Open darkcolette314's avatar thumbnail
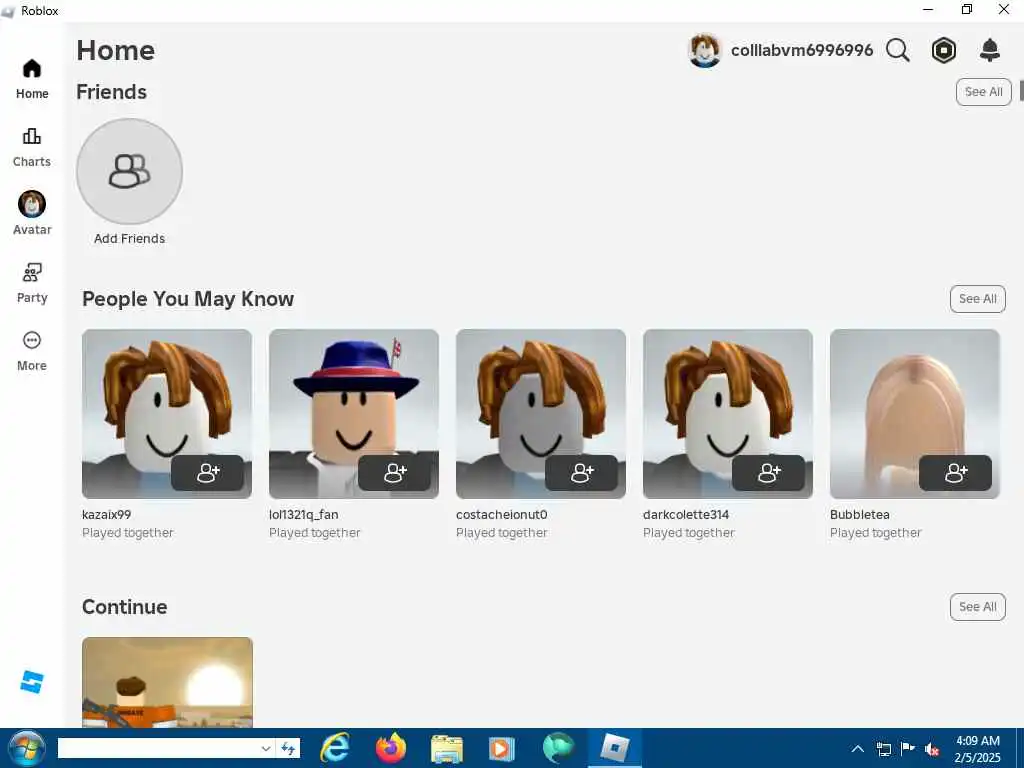1024x768 pixels. [728, 414]
